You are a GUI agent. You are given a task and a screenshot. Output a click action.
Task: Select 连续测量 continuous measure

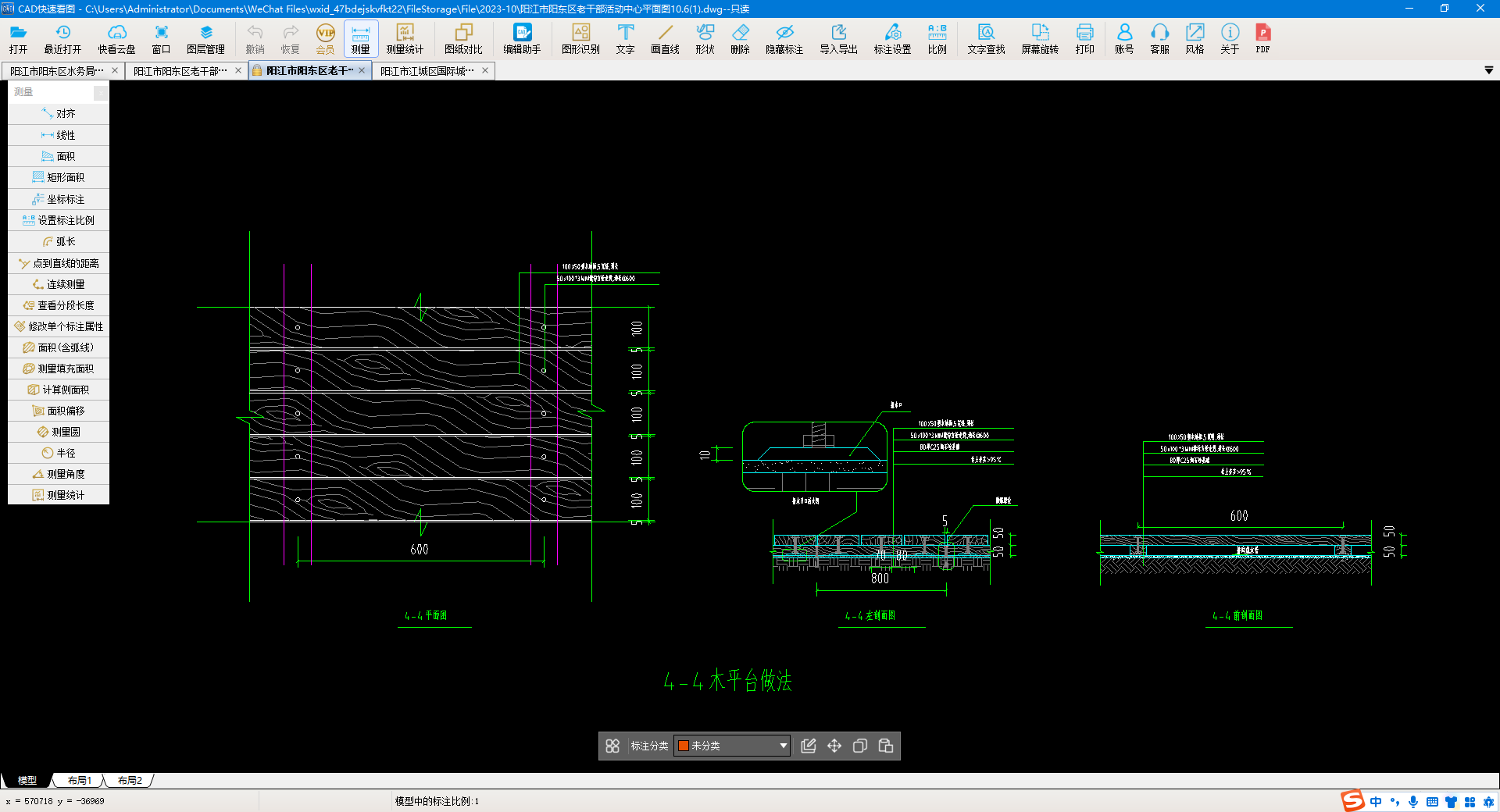[59, 284]
